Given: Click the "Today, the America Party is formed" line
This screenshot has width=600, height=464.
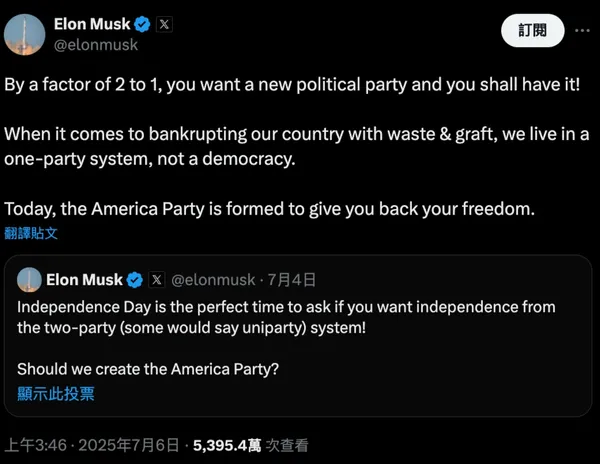Looking at the screenshot, I should 270,208.
